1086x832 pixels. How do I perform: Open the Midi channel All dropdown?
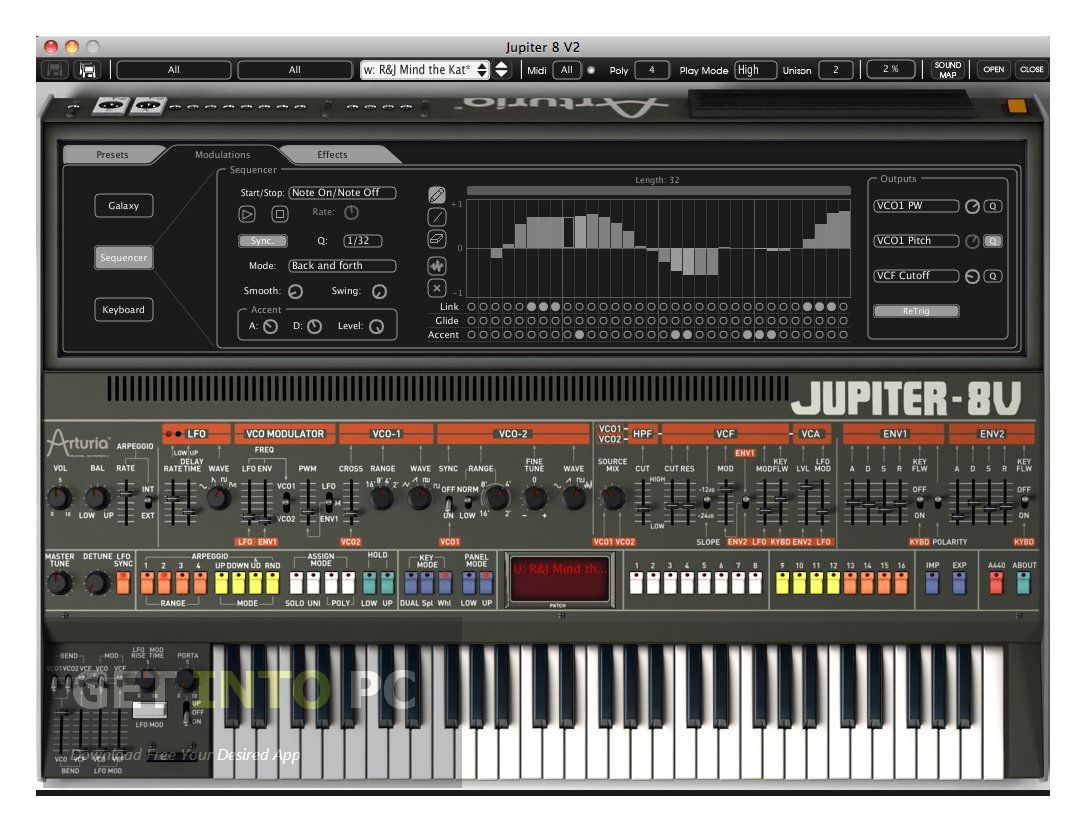point(567,70)
